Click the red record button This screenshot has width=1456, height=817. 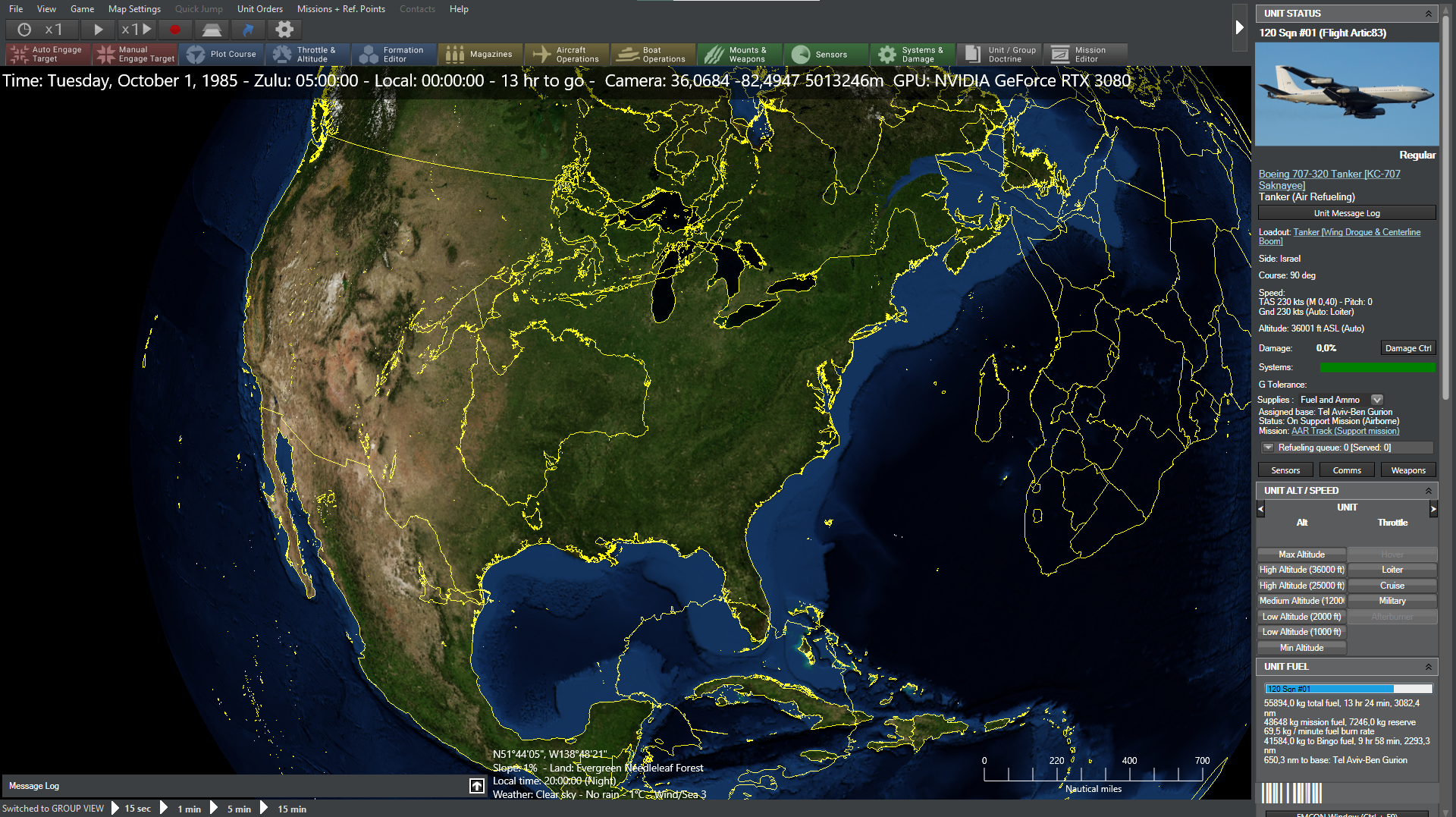175,30
